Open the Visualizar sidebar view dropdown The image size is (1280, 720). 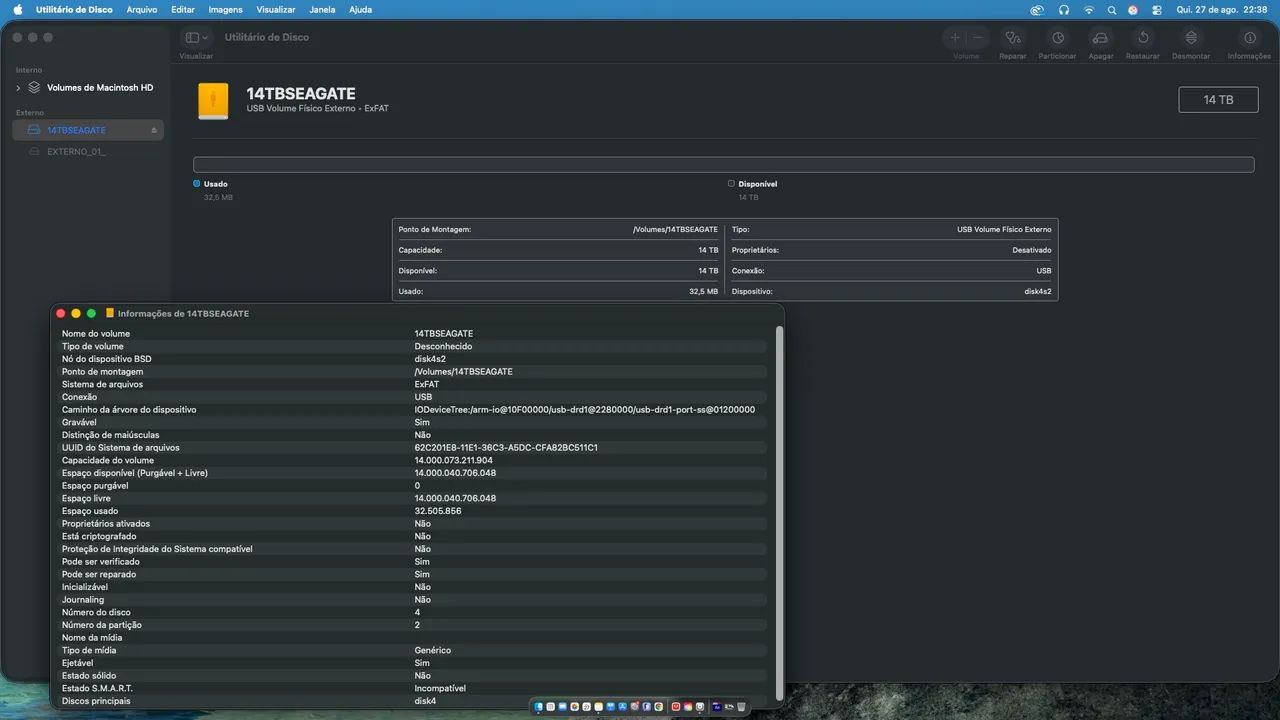tap(196, 37)
